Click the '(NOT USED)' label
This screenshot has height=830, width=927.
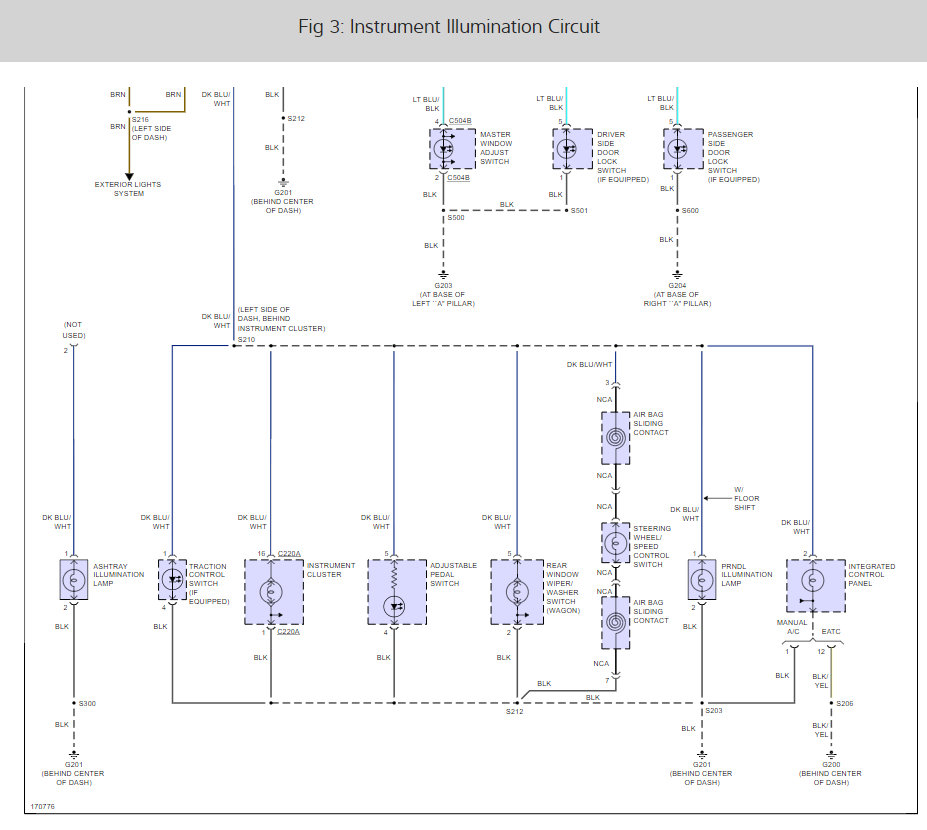tap(74, 330)
